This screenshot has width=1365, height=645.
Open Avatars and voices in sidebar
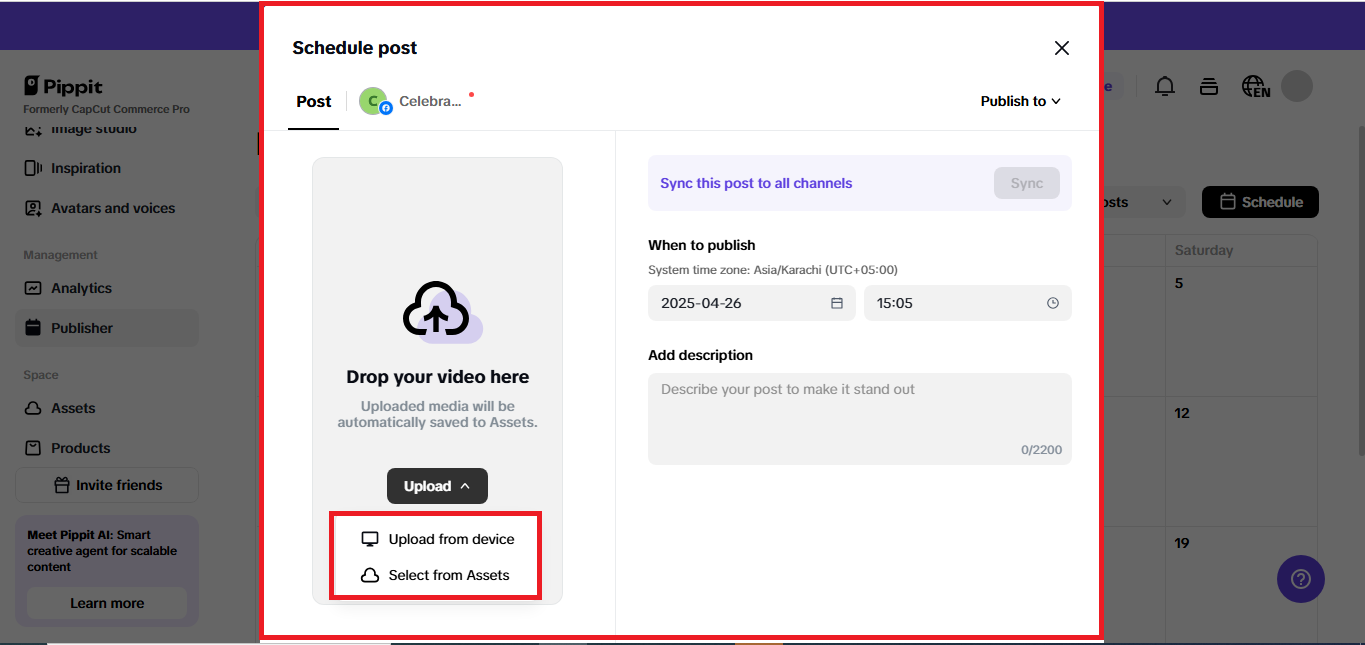pos(112,208)
